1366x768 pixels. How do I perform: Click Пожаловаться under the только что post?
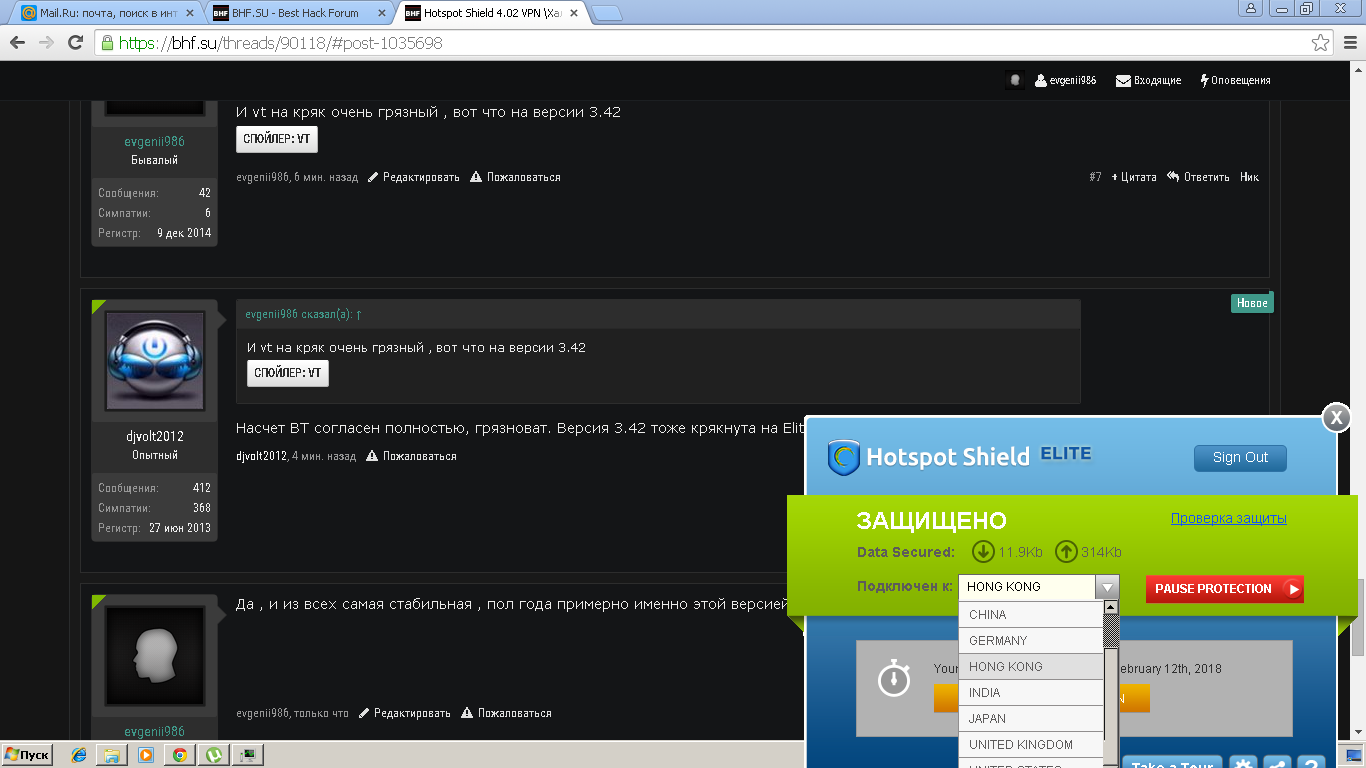507,713
